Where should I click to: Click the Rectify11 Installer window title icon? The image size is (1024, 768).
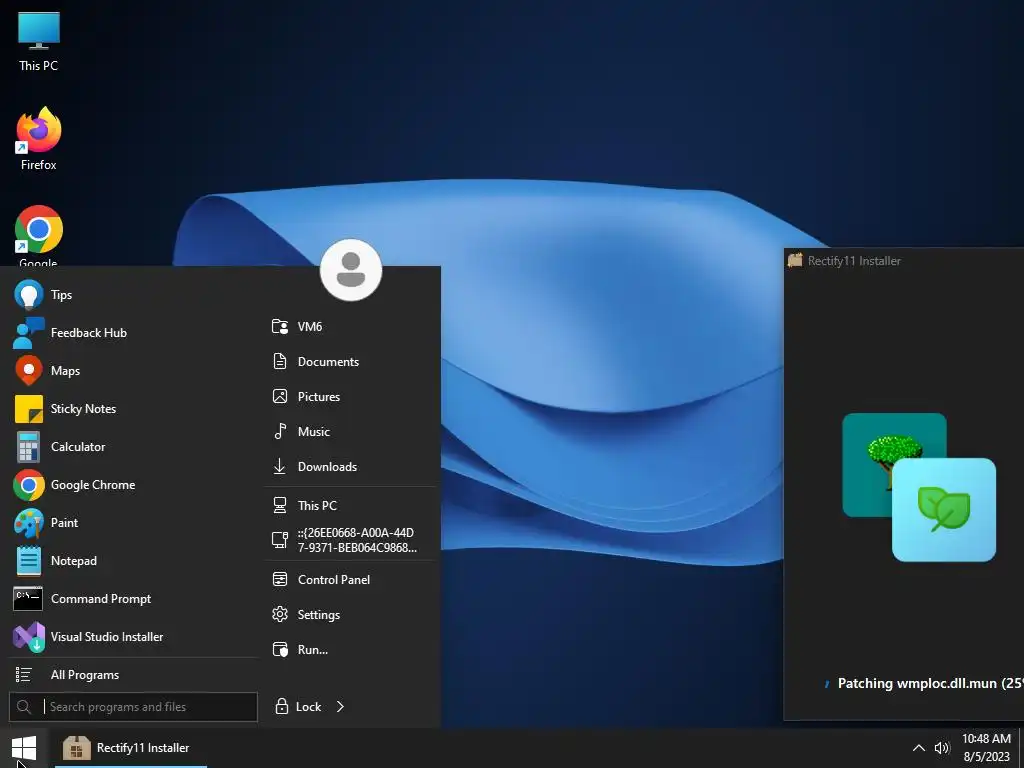(795, 260)
